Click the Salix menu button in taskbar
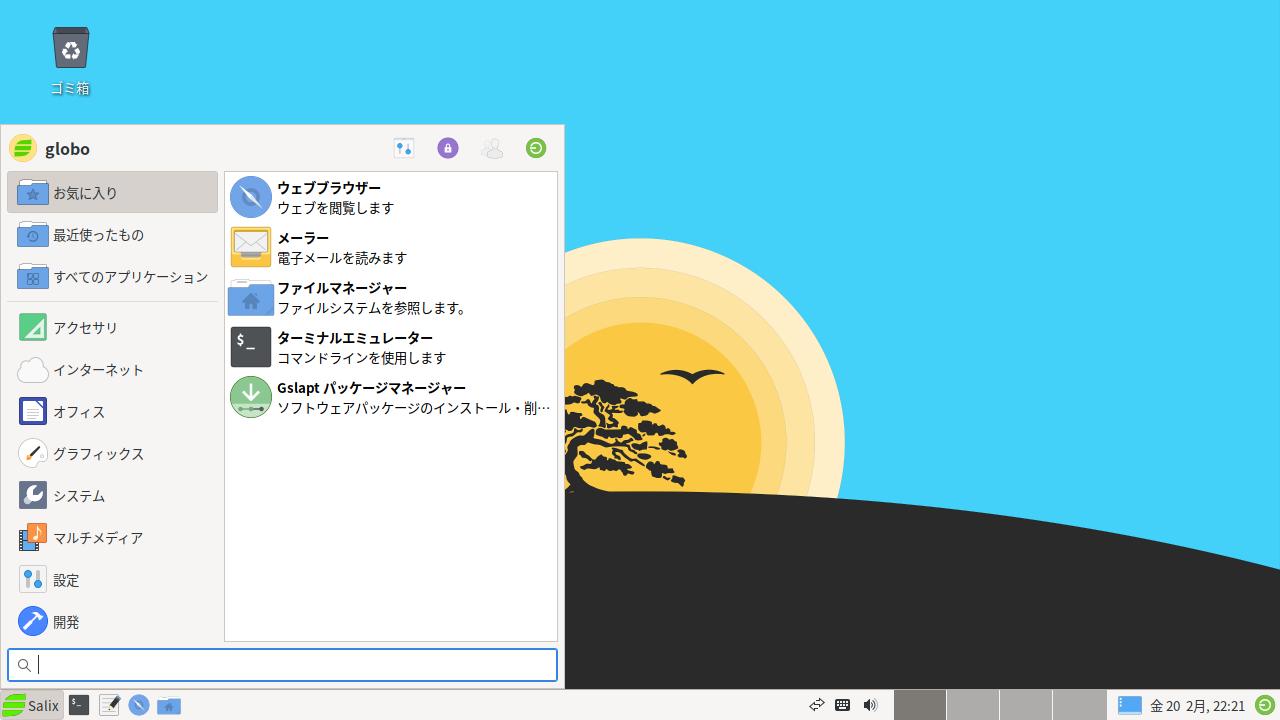This screenshot has width=1280, height=720. (32, 705)
